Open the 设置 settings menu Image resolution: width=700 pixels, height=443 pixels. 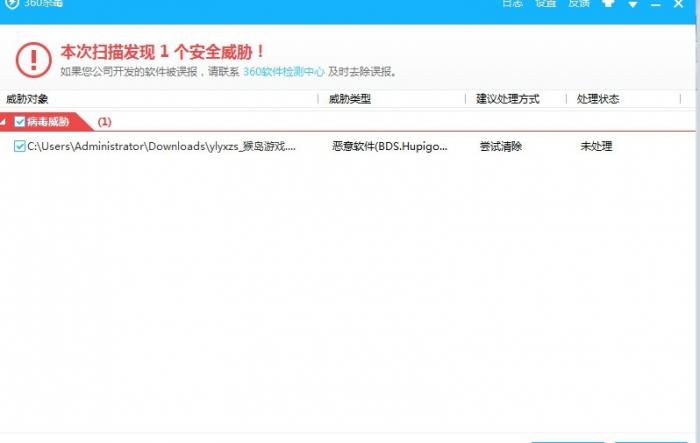click(546, 4)
